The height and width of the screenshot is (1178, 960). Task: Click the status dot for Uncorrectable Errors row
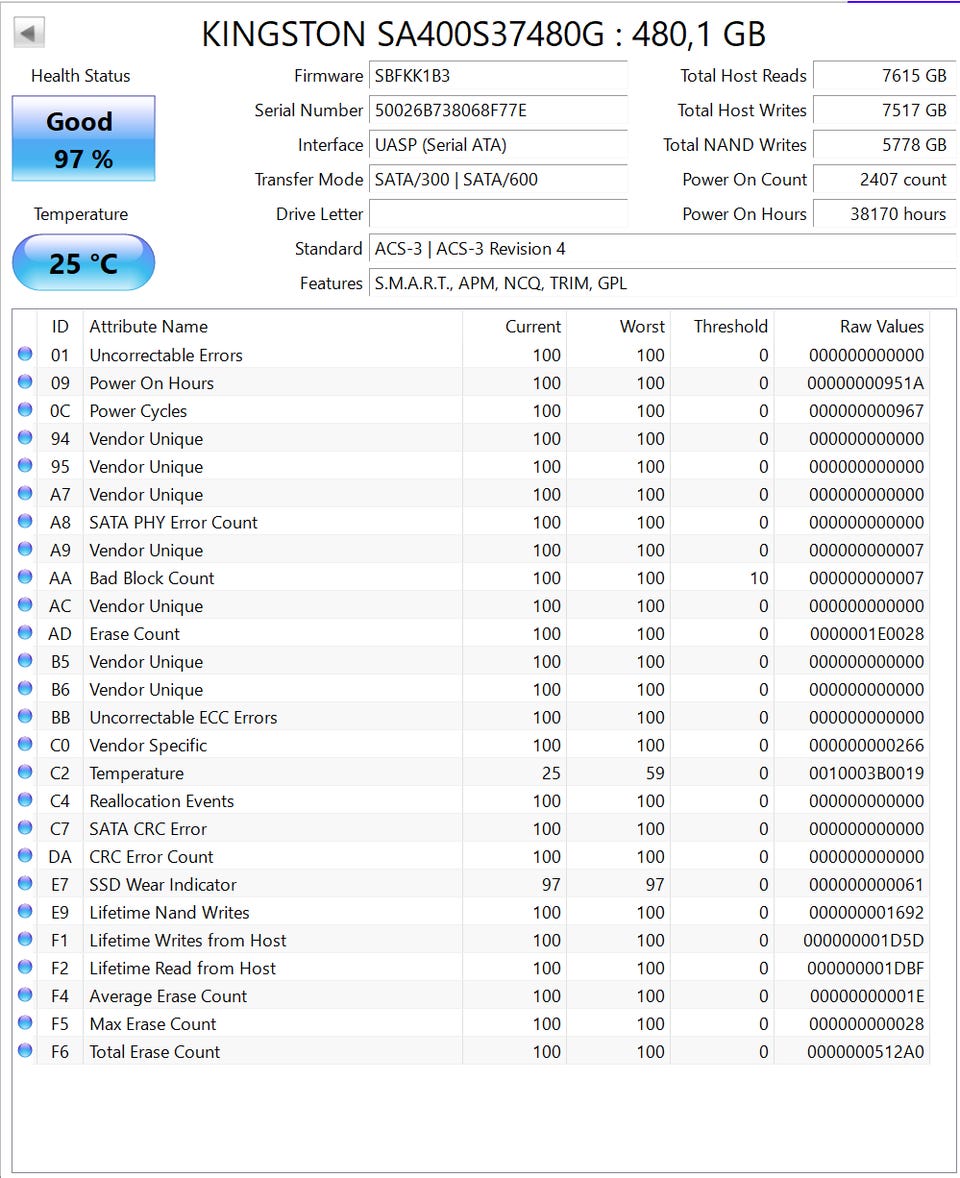coord(25,354)
